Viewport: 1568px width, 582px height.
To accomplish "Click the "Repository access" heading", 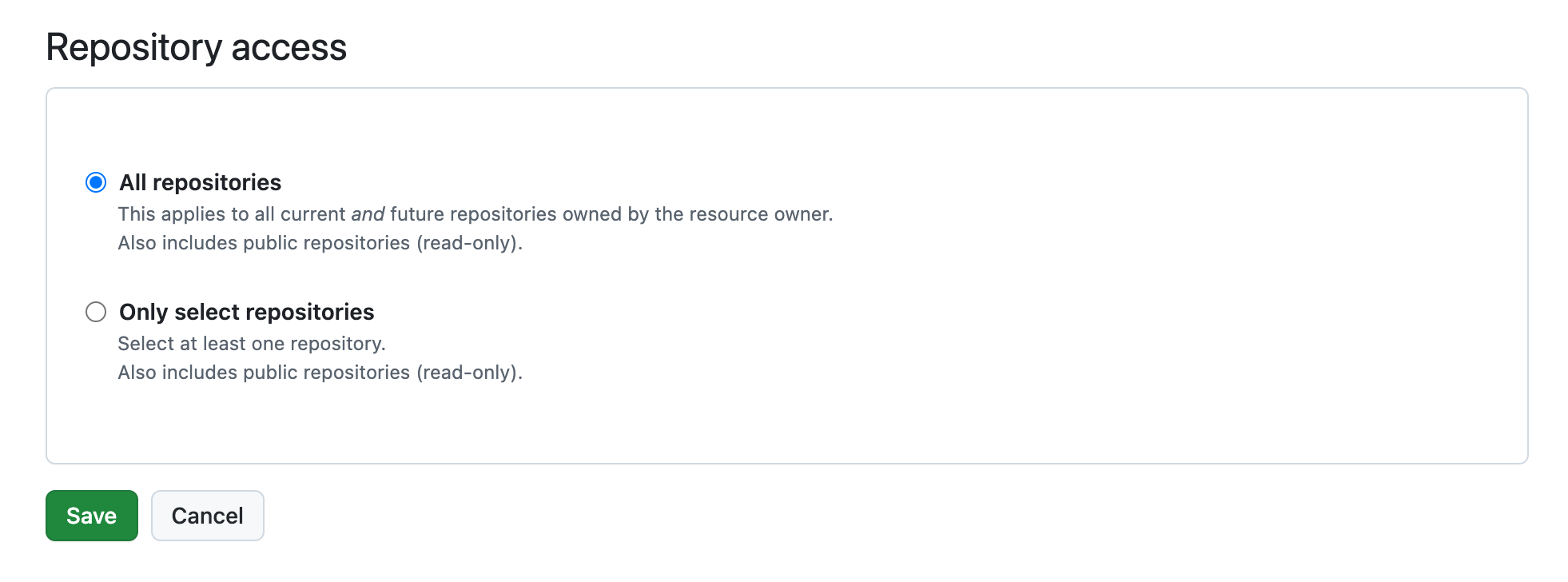I will [x=196, y=47].
